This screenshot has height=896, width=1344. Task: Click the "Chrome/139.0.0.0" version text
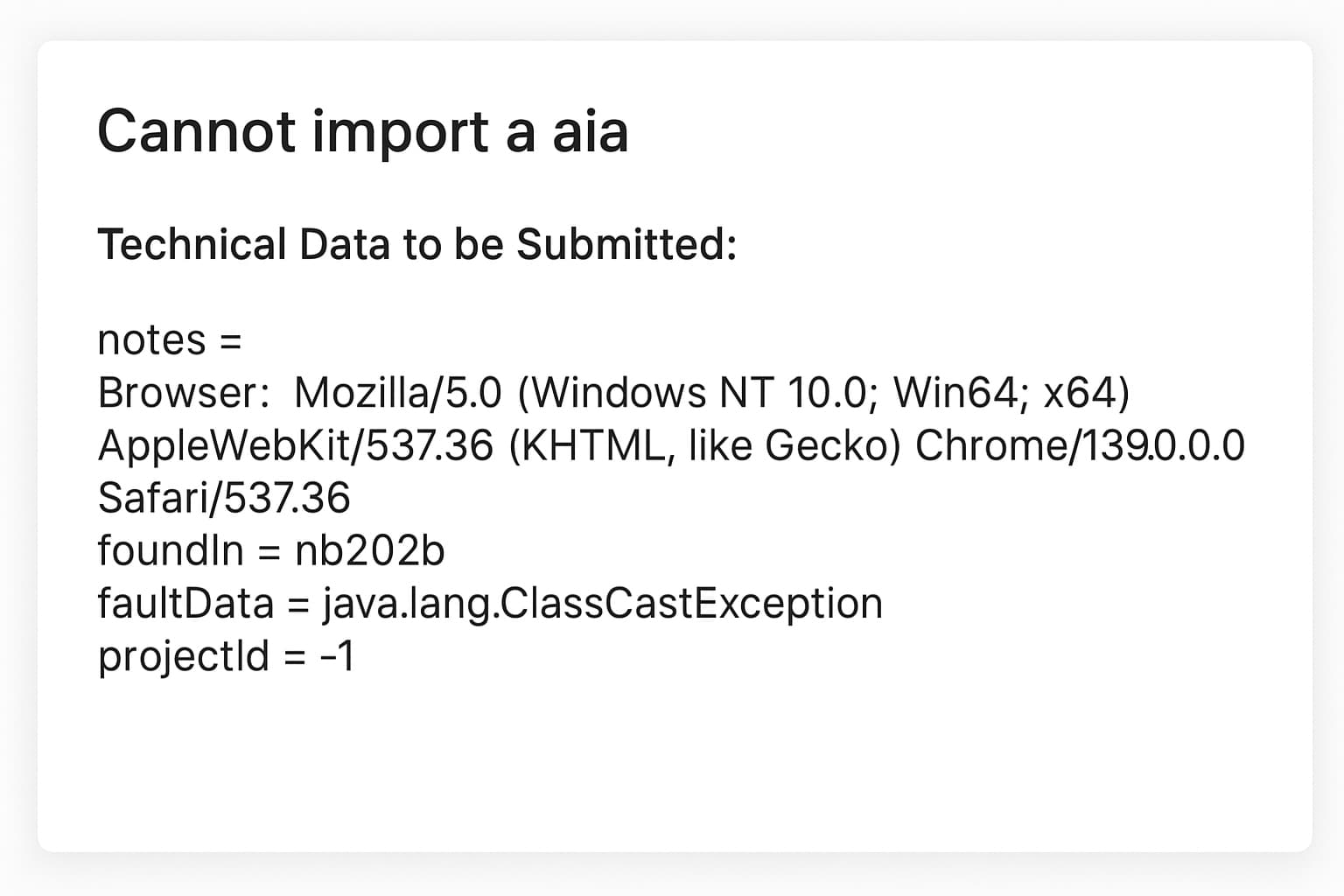point(1080,446)
